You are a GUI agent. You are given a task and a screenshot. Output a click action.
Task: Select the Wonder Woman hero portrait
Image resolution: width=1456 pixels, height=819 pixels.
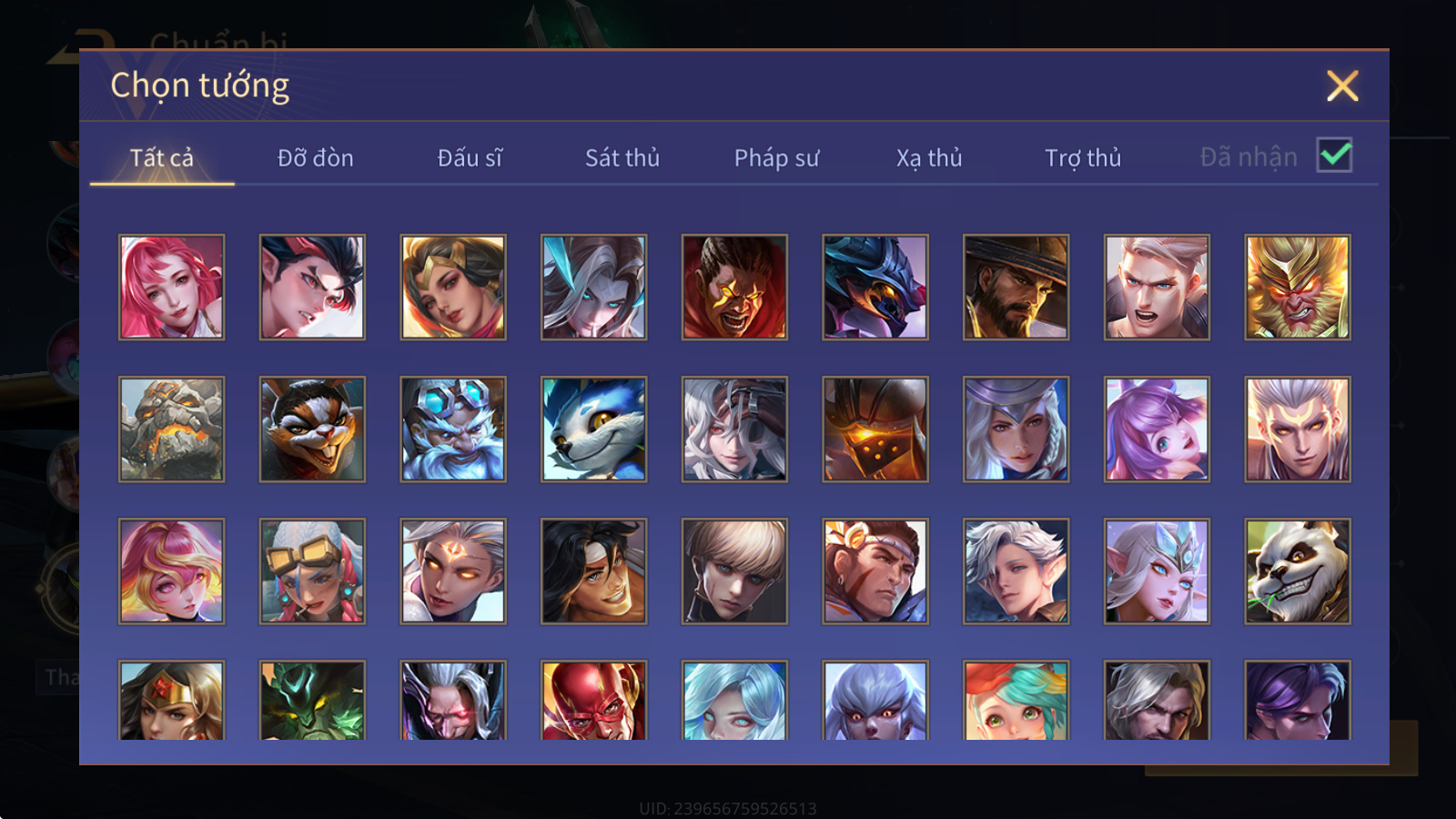171,700
